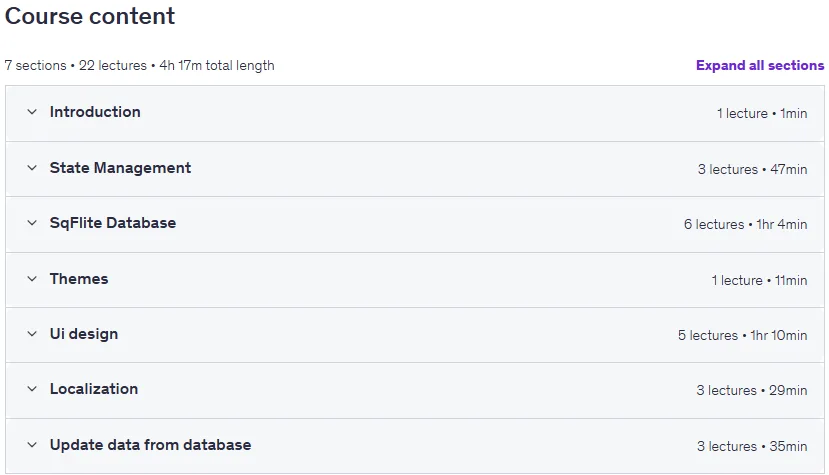The height and width of the screenshot is (475, 829).
Task: Click the chevron beside Introduction
Action: tap(32, 112)
